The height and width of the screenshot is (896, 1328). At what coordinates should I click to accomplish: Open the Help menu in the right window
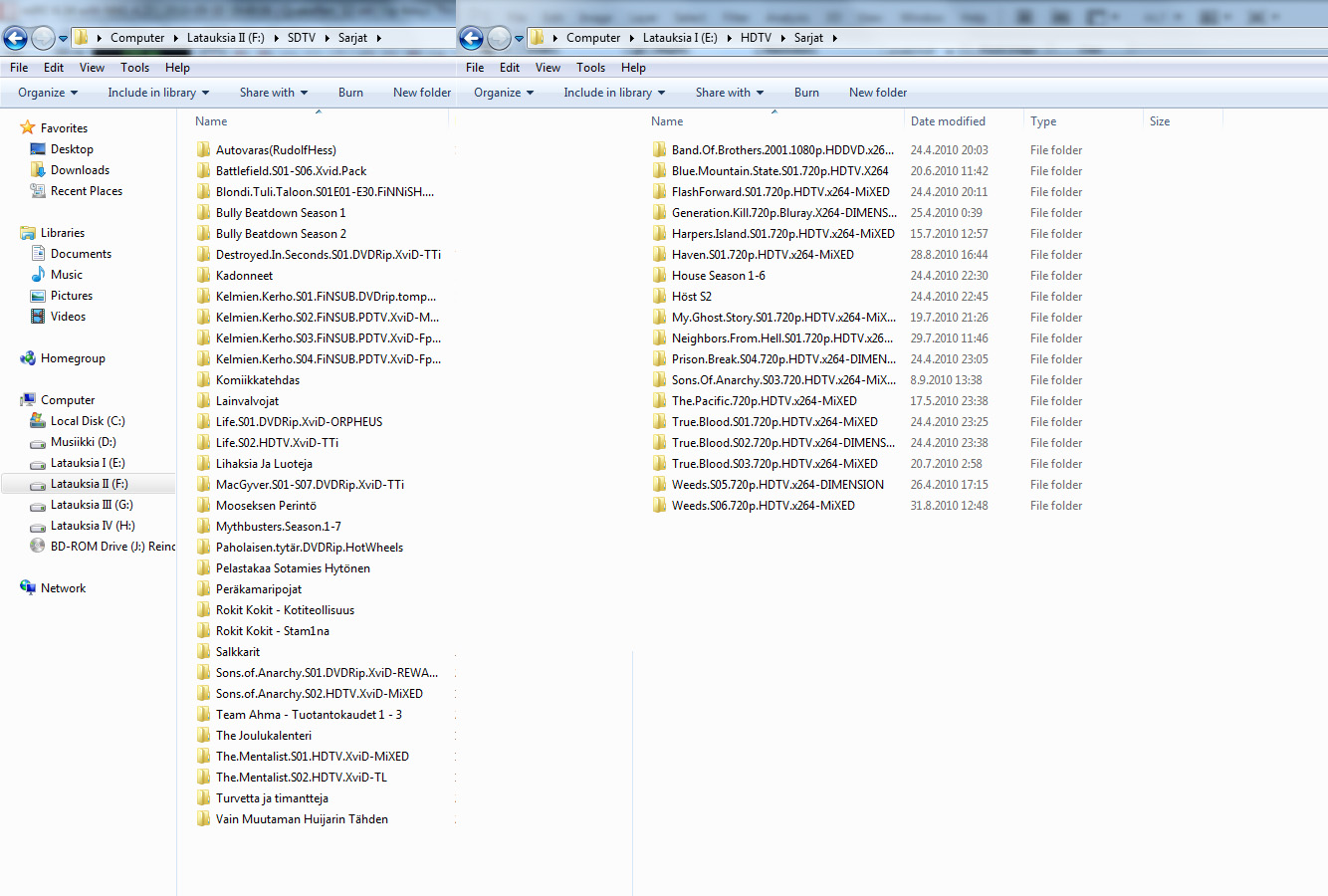coord(634,68)
